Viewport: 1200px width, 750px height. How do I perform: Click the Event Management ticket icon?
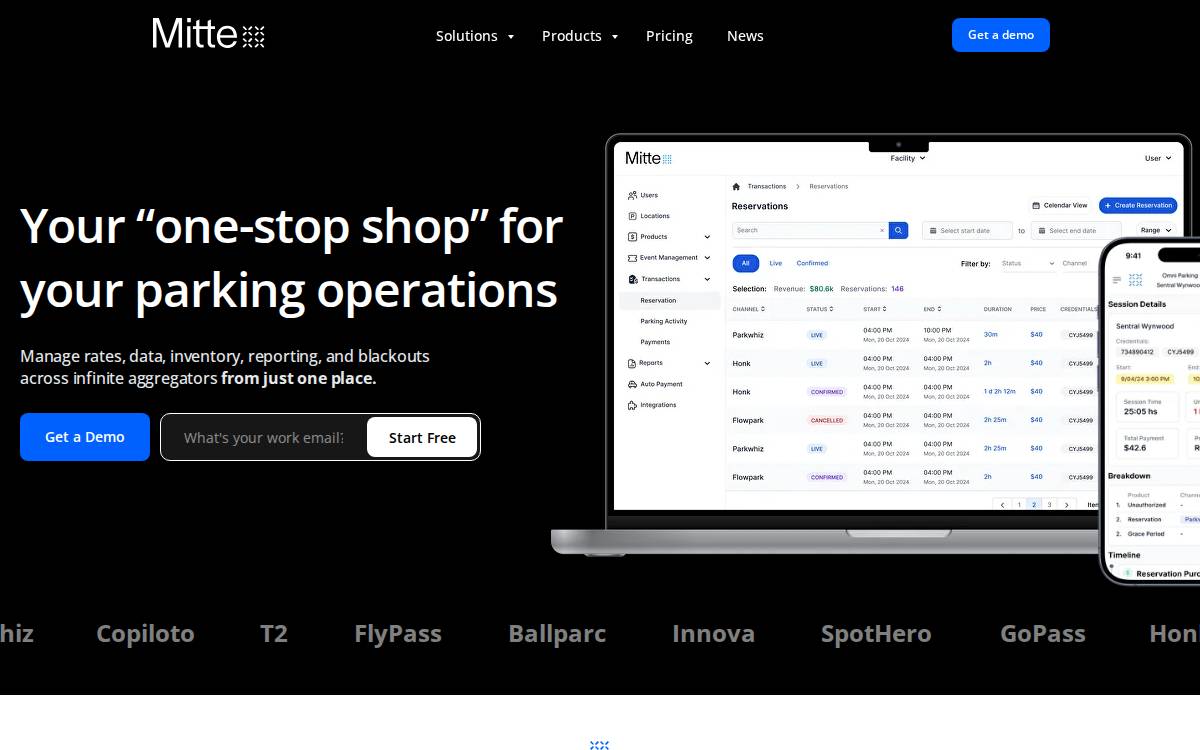click(633, 258)
